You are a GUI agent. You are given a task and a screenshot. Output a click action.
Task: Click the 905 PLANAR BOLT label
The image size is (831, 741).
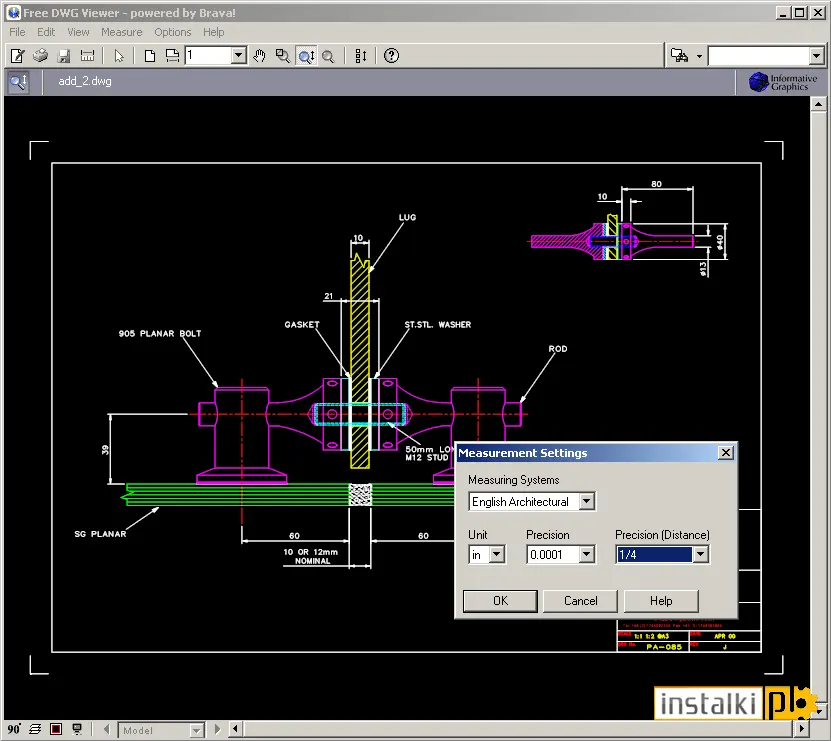click(x=160, y=333)
